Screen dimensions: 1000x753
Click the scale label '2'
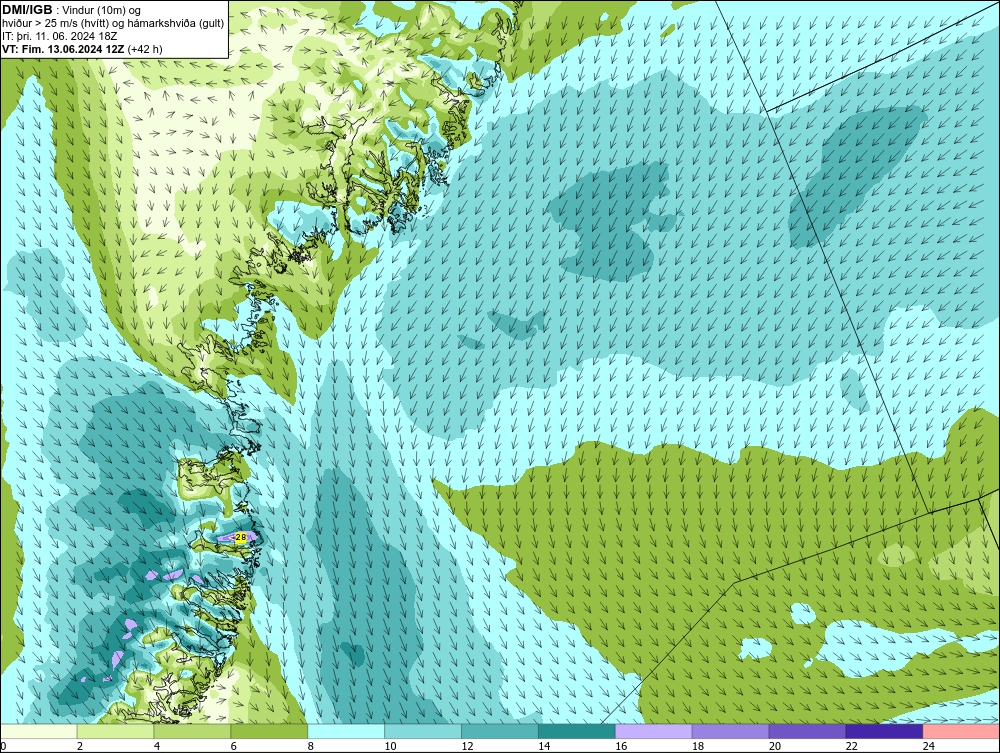coord(80,746)
